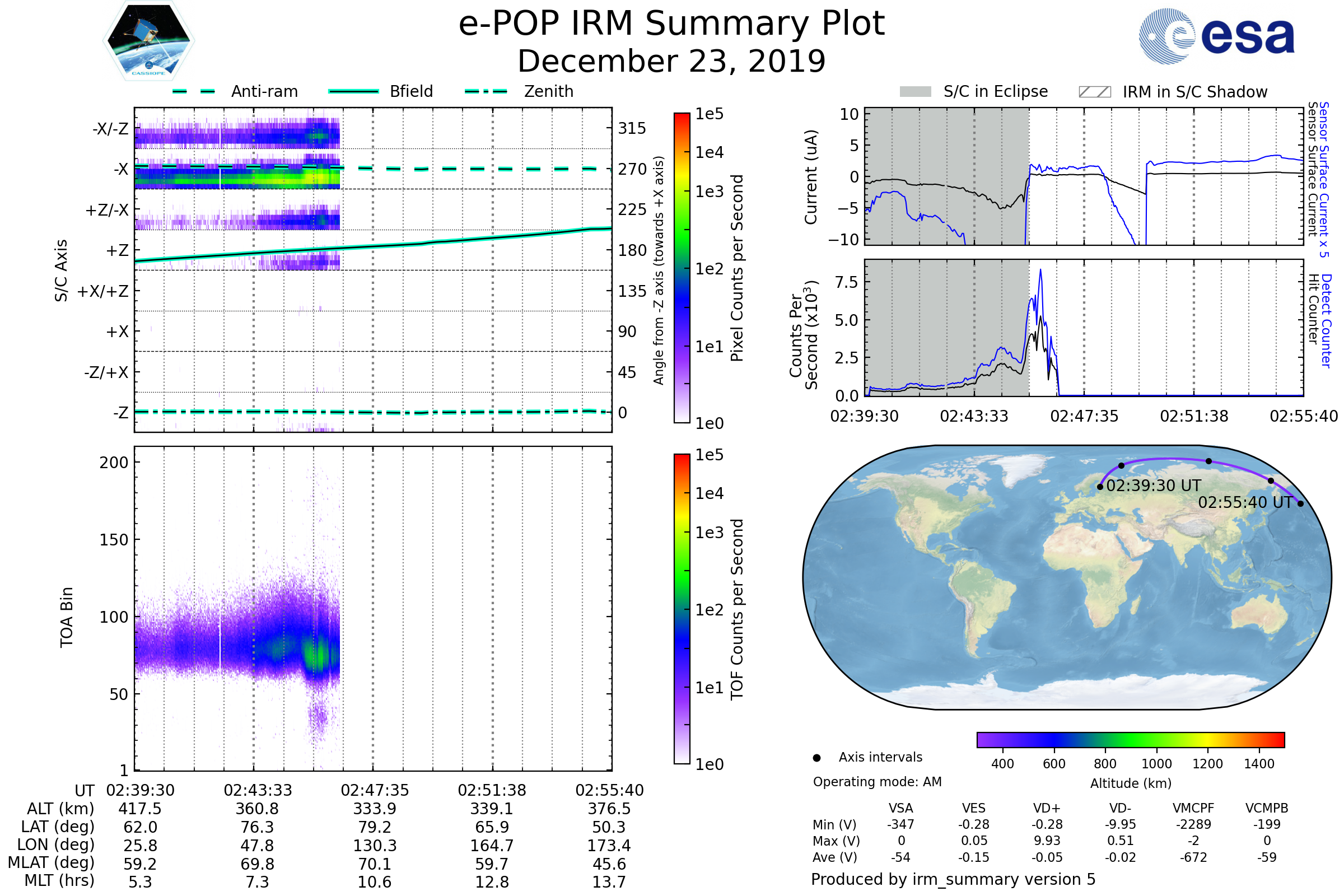Click the VSA Min value -347

[x=900, y=824]
